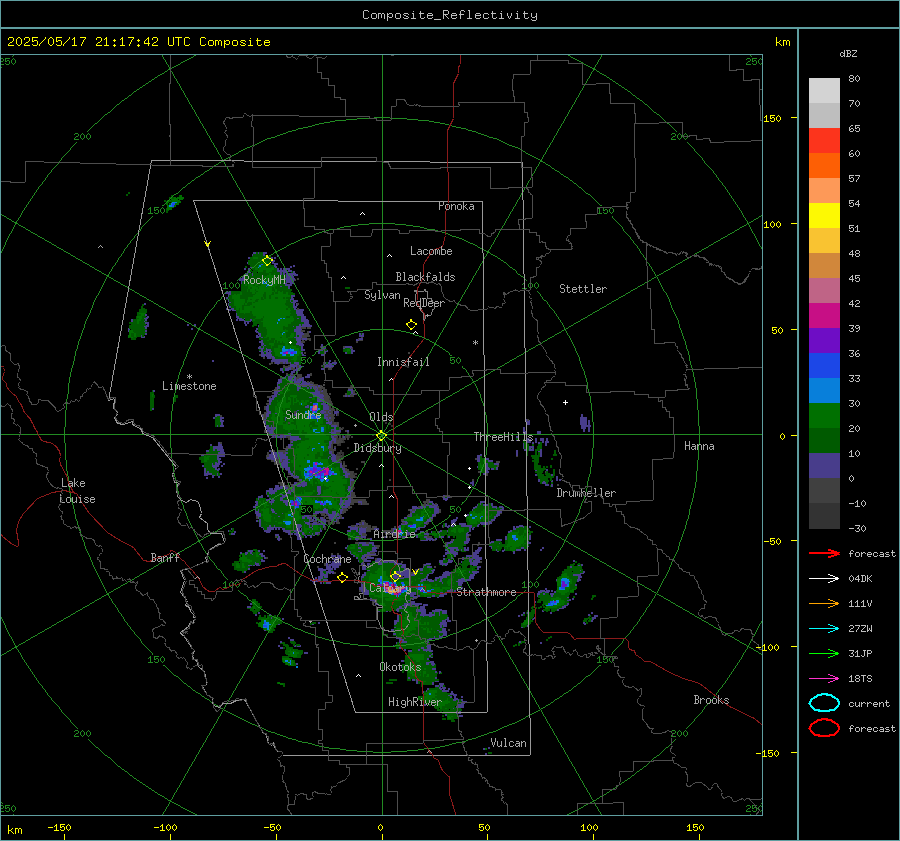Click the Brooks city label
The height and width of the screenshot is (841, 900).
pos(711,700)
